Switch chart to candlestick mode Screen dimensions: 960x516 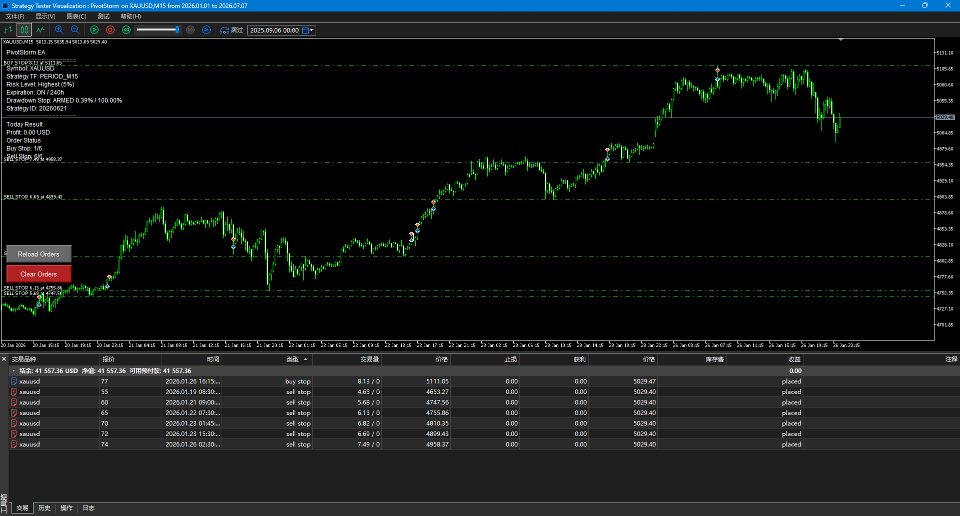point(24,29)
